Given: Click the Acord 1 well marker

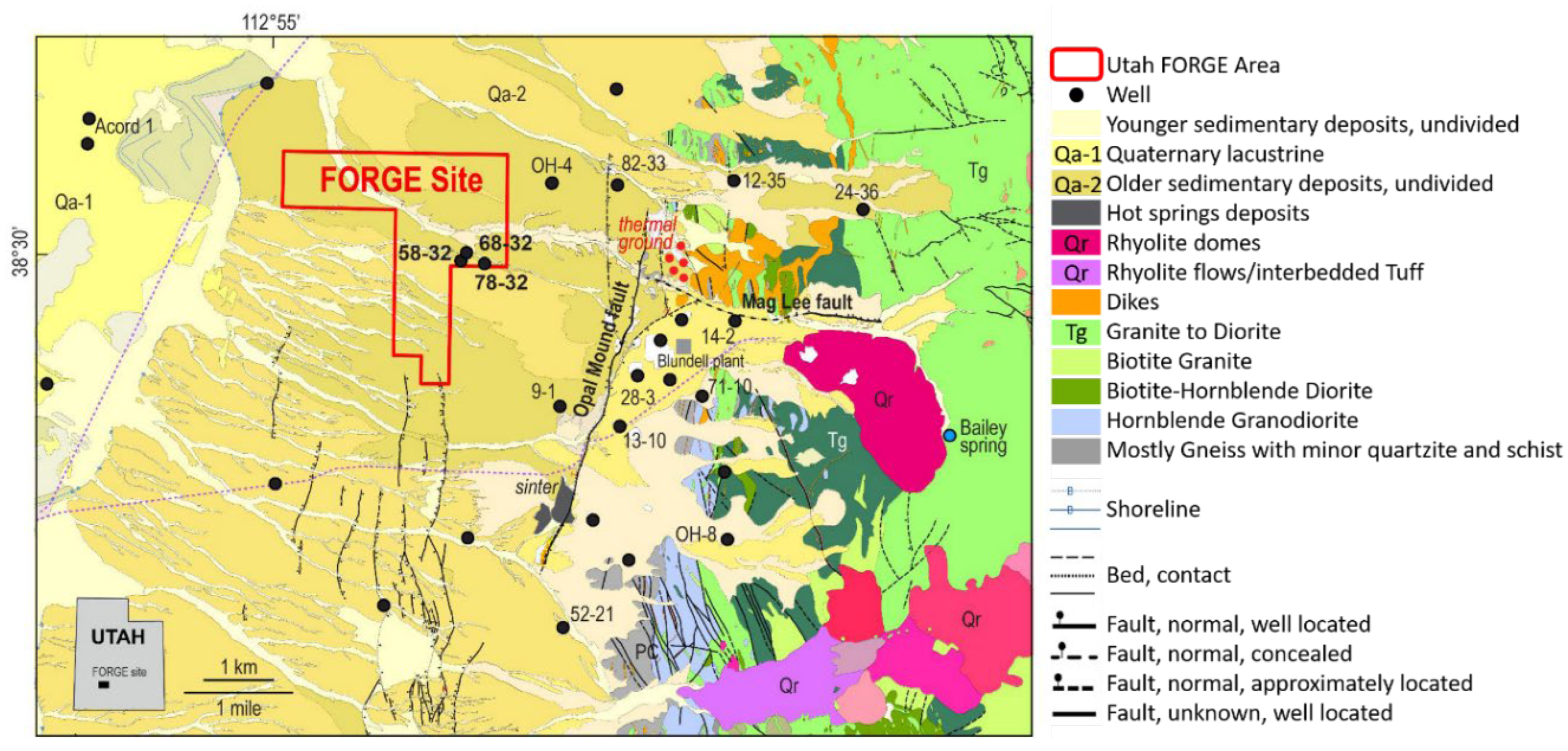Looking at the screenshot, I should click(89, 119).
